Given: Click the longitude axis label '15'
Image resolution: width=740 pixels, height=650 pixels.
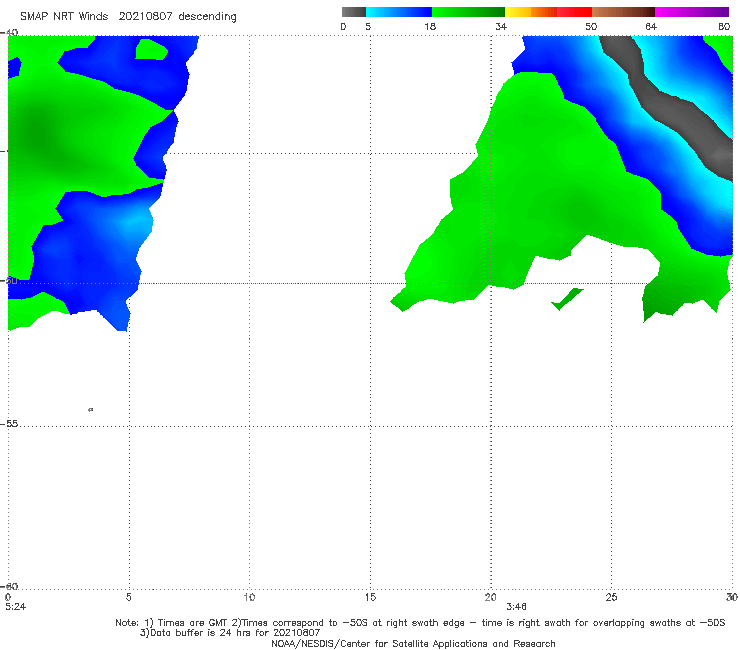Looking at the screenshot, I should tap(370, 597).
